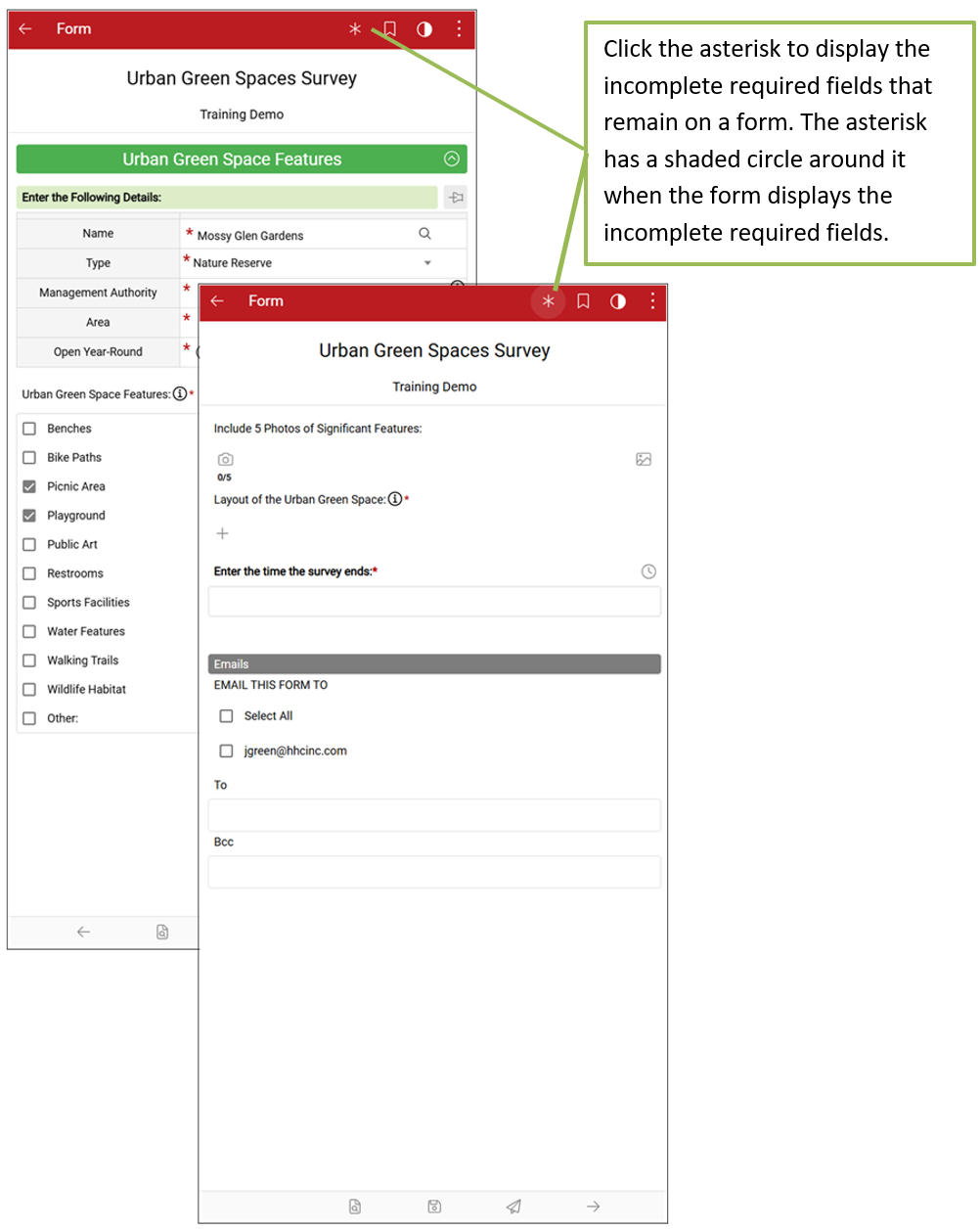Image resolution: width=980 pixels, height=1230 pixels.
Task: Toggle contrast icon in back Form header
Action: click(424, 29)
